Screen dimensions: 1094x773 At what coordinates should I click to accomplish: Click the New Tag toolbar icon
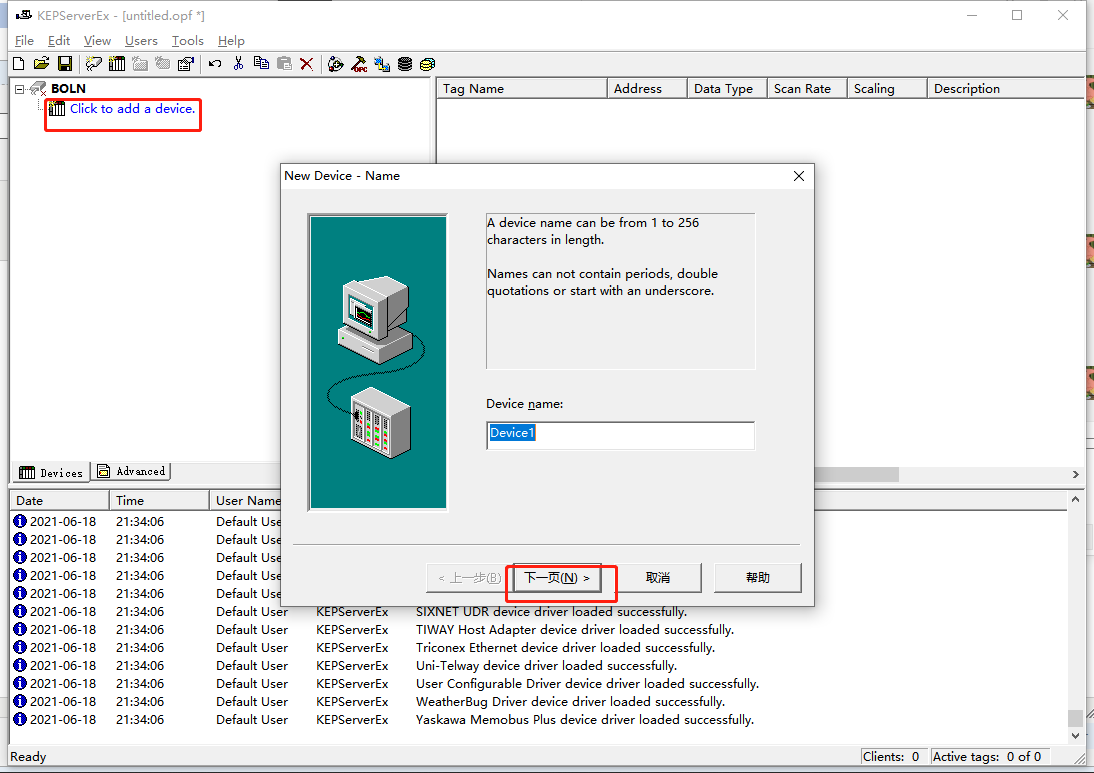tap(163, 64)
